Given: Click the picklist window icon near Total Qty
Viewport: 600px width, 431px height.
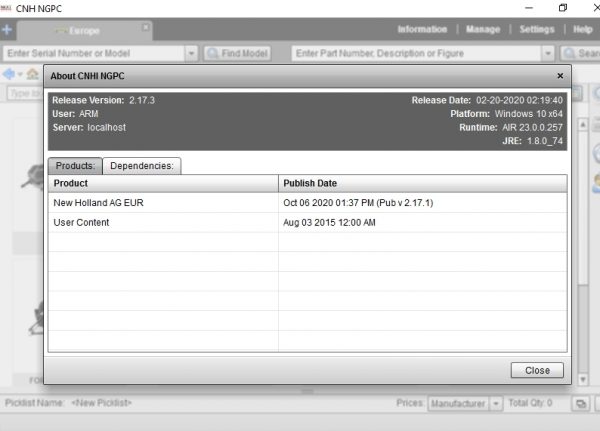Looking at the screenshot, I should [x=580, y=403].
